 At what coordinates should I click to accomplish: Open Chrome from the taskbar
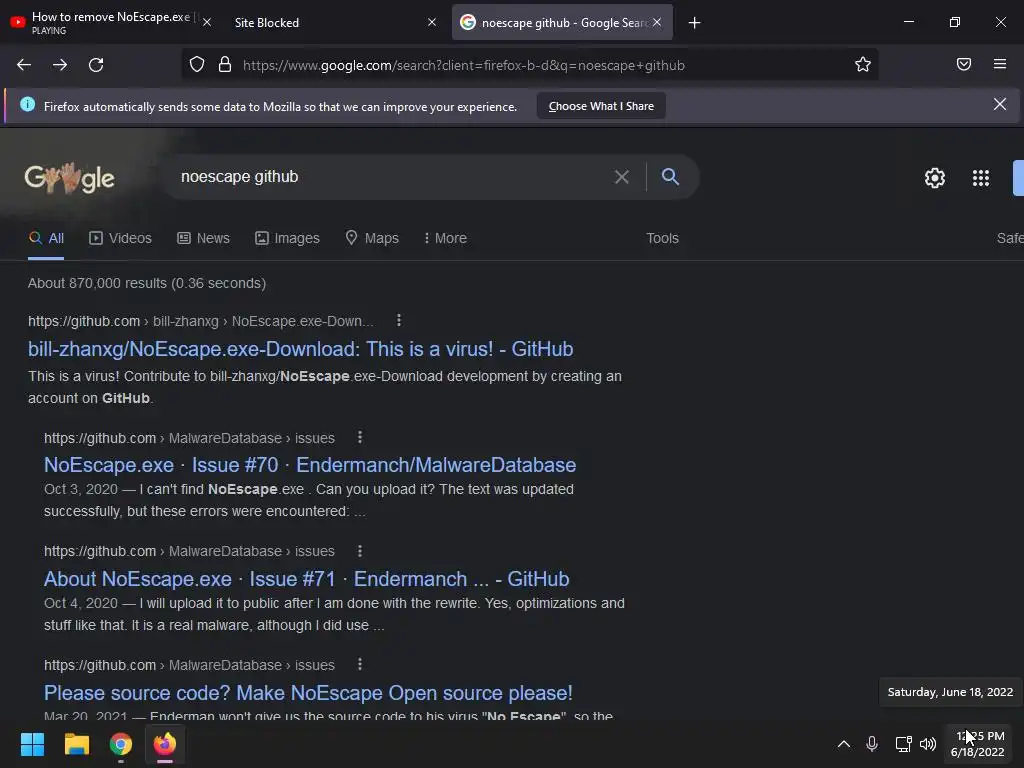(x=121, y=744)
